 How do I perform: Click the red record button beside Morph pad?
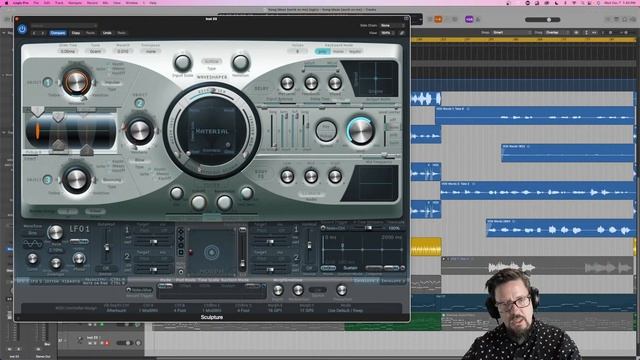[191, 253]
